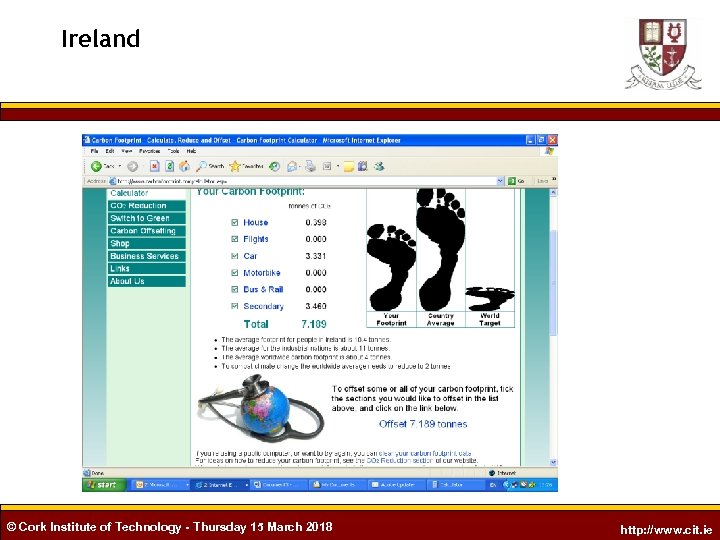Open Search with the magnifier icon
The image size is (720, 540).
tap(201, 166)
